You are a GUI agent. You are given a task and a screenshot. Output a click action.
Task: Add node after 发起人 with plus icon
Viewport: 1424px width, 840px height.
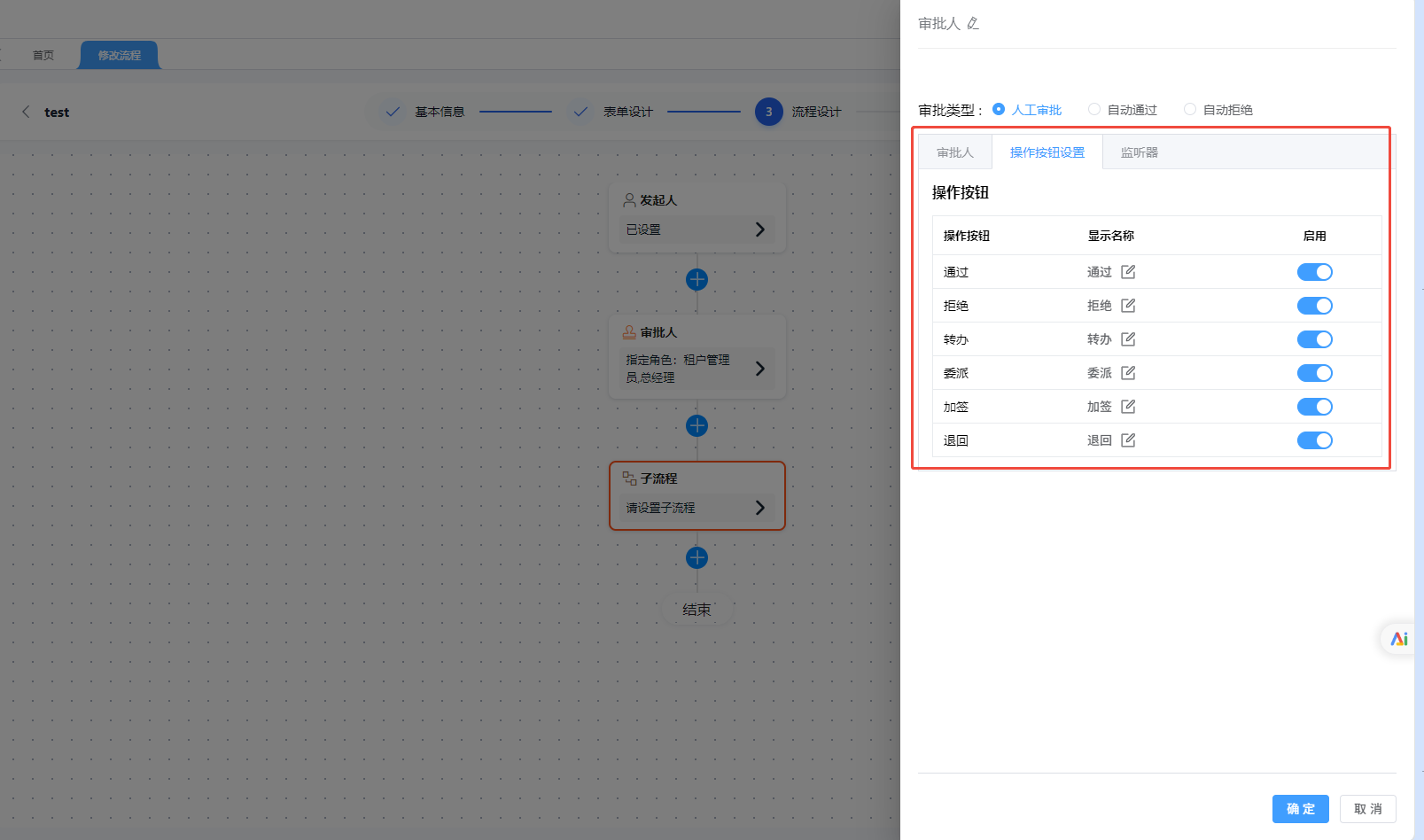pyautogui.click(x=697, y=280)
